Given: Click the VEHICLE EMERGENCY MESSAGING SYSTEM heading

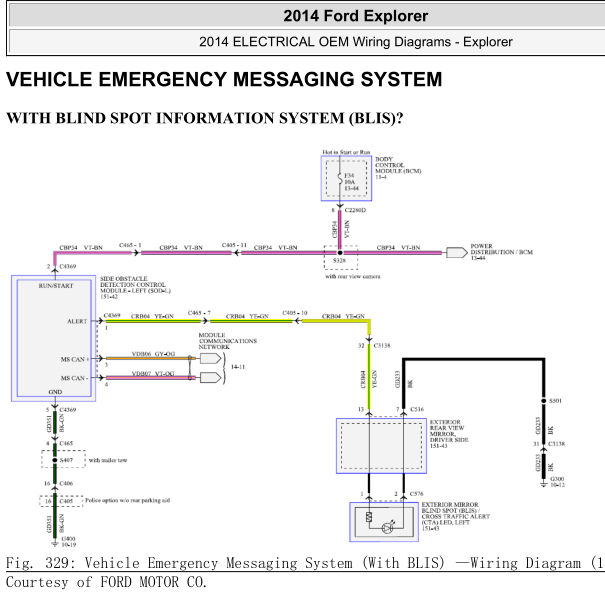Looking at the screenshot, I should [224, 79].
